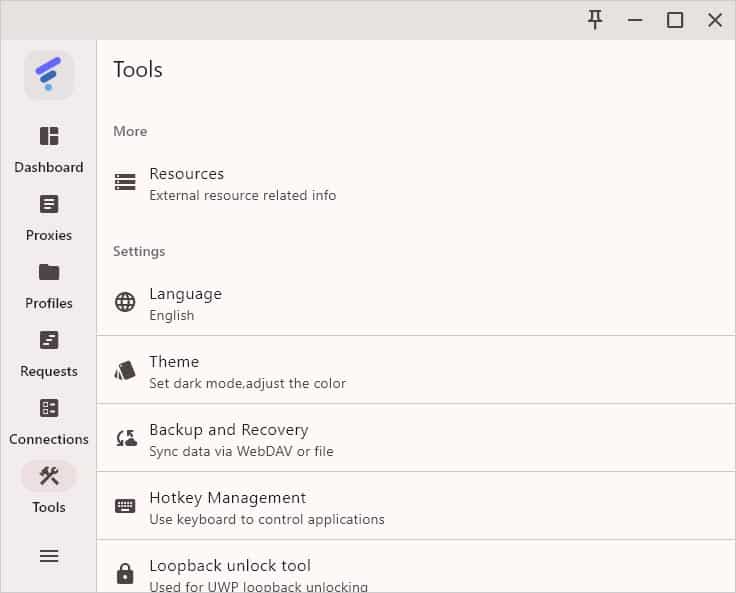The width and height of the screenshot is (736, 593).
Task: Open the Connections icon in sidebar
Action: [x=49, y=408]
